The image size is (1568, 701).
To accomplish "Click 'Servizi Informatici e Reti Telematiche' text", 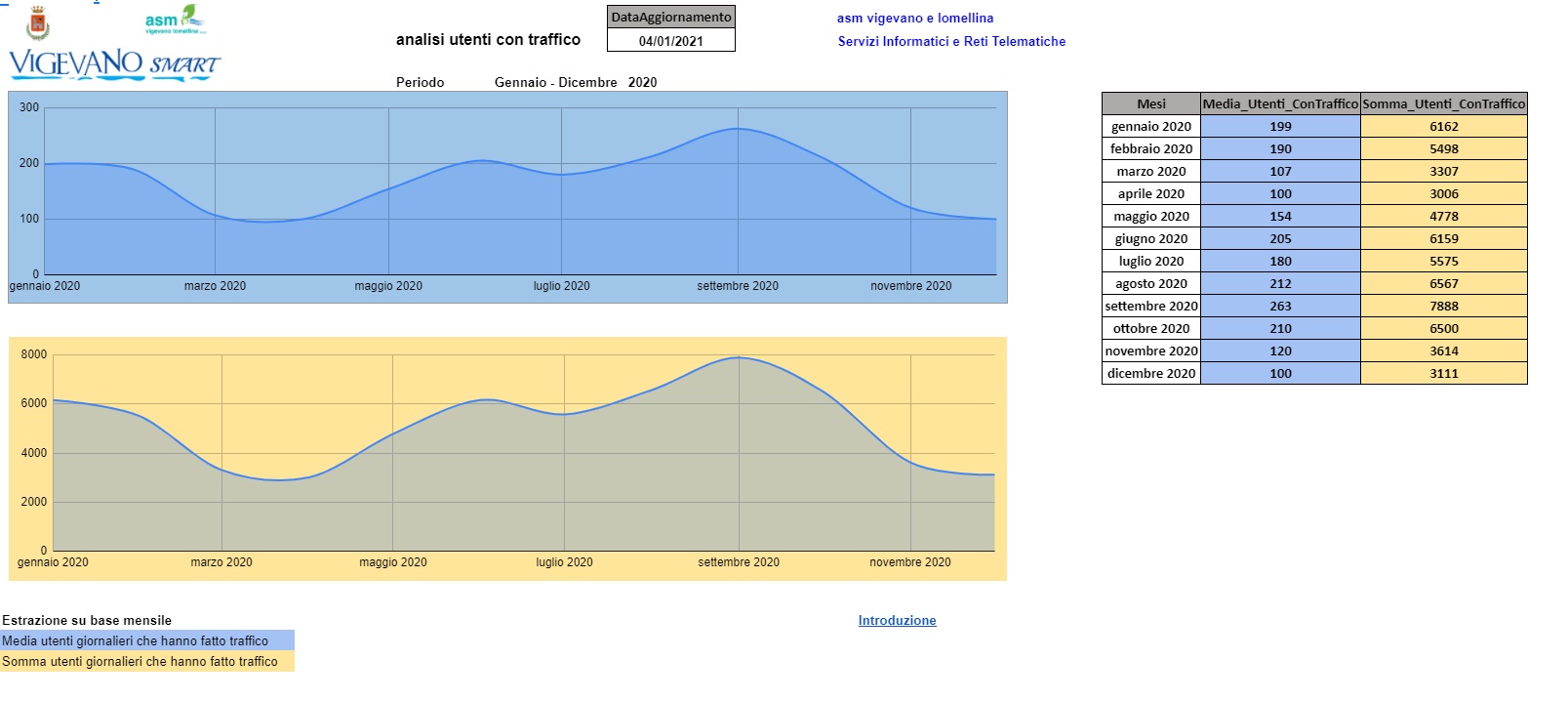I will pyautogui.click(x=951, y=41).
